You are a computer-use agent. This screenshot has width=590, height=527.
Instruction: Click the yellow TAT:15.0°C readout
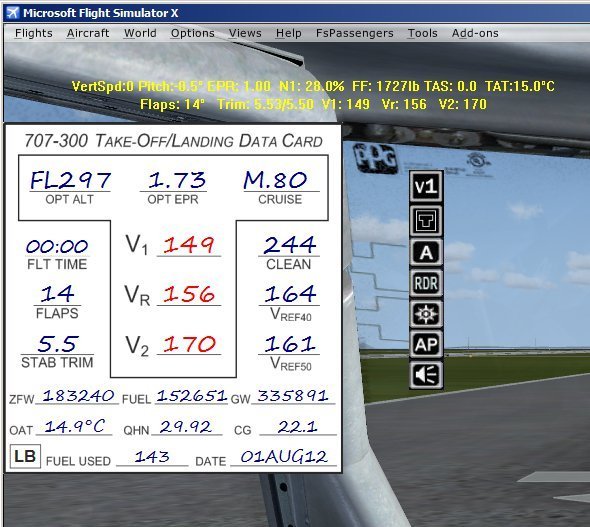[520, 86]
